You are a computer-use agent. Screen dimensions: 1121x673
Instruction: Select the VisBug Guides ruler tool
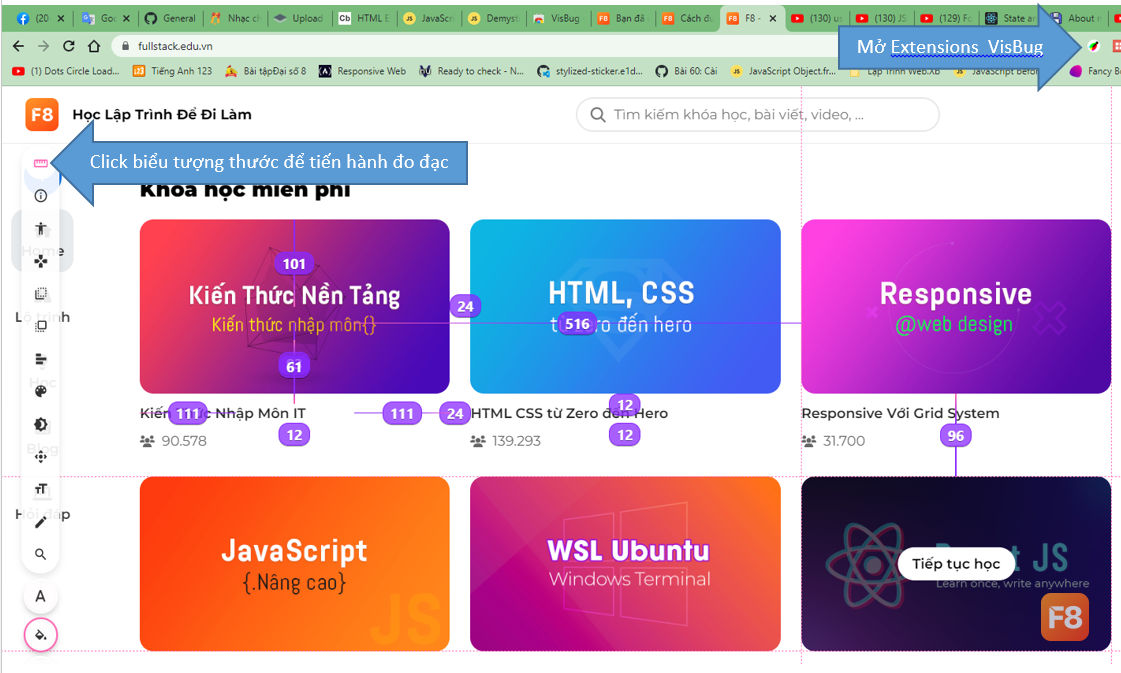tap(41, 164)
